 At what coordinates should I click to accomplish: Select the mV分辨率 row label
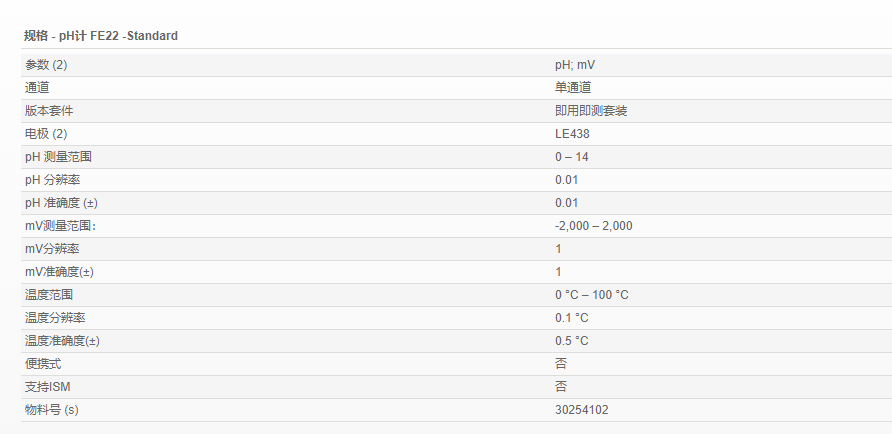[52, 249]
